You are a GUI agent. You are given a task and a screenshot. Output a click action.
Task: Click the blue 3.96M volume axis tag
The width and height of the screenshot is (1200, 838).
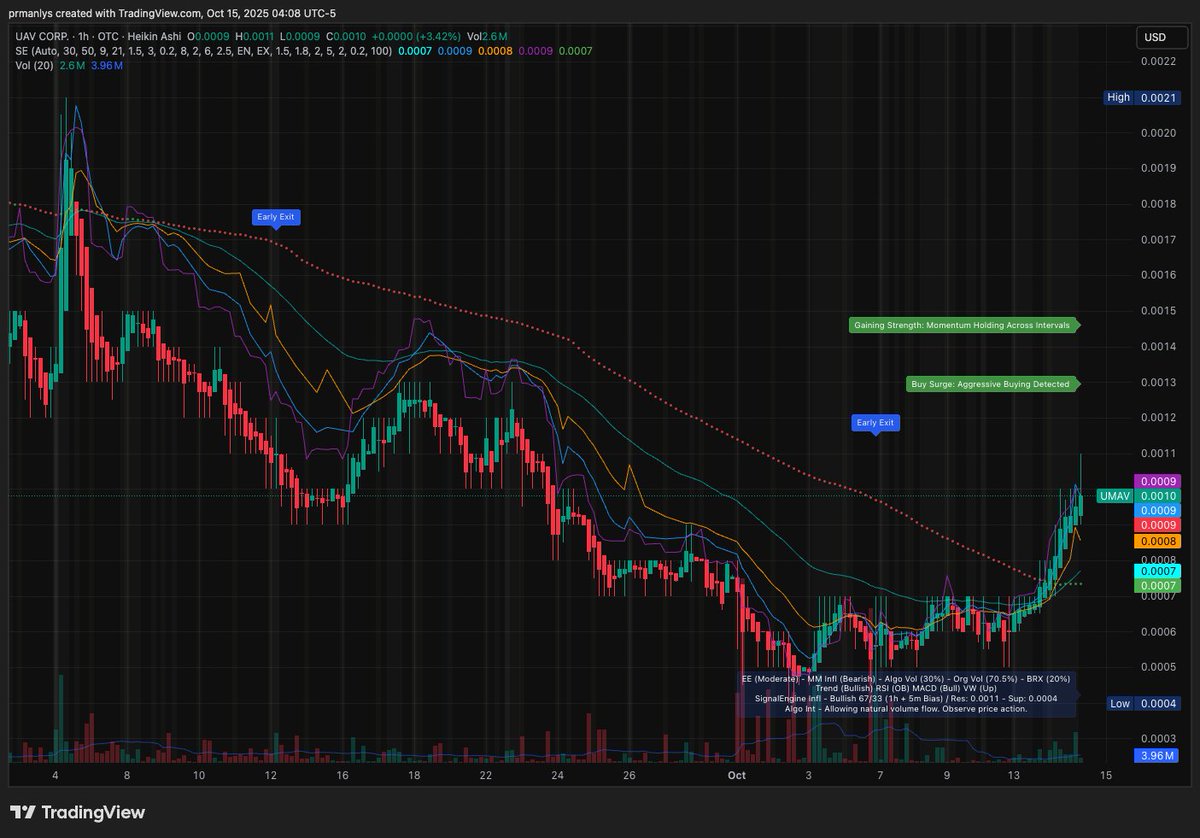click(x=1158, y=755)
